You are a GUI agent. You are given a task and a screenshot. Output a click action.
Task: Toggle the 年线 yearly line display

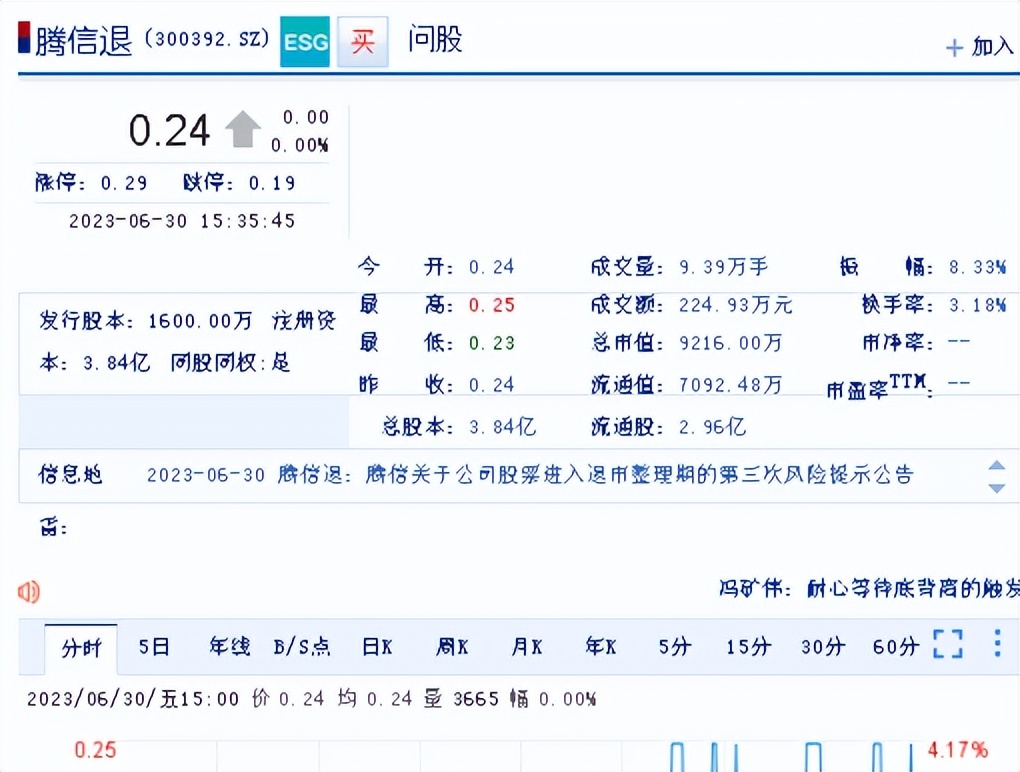click(228, 647)
